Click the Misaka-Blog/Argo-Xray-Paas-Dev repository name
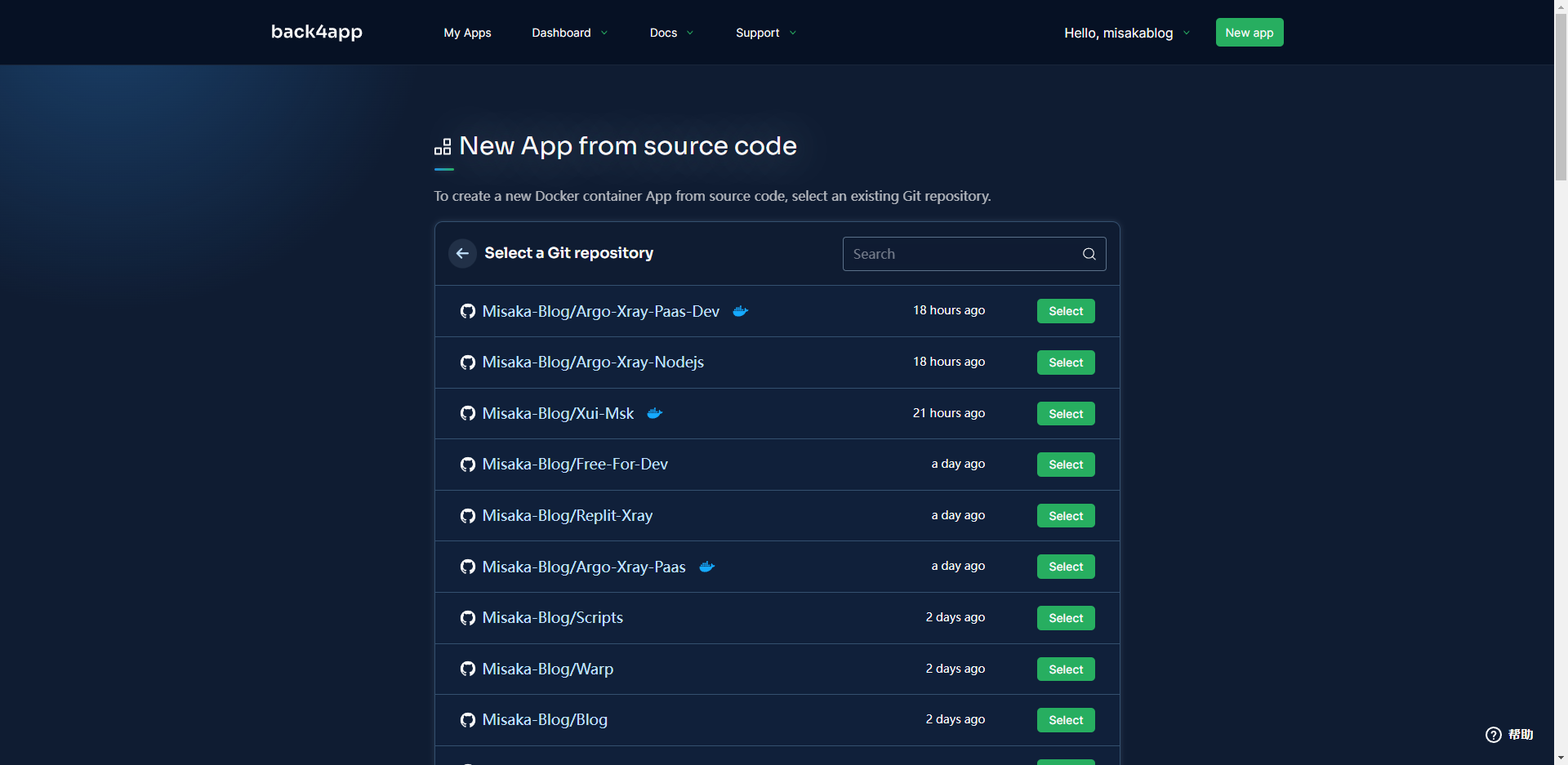1568x765 pixels. click(601, 311)
